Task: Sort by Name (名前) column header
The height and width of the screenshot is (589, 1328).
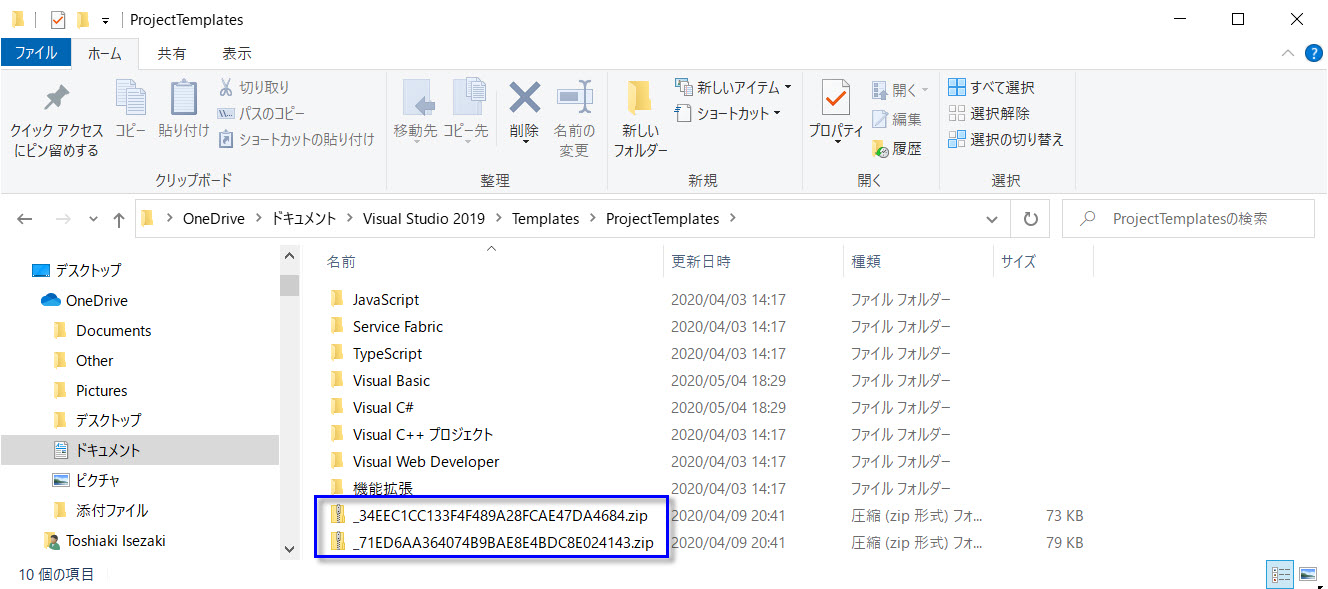Action: (341, 262)
